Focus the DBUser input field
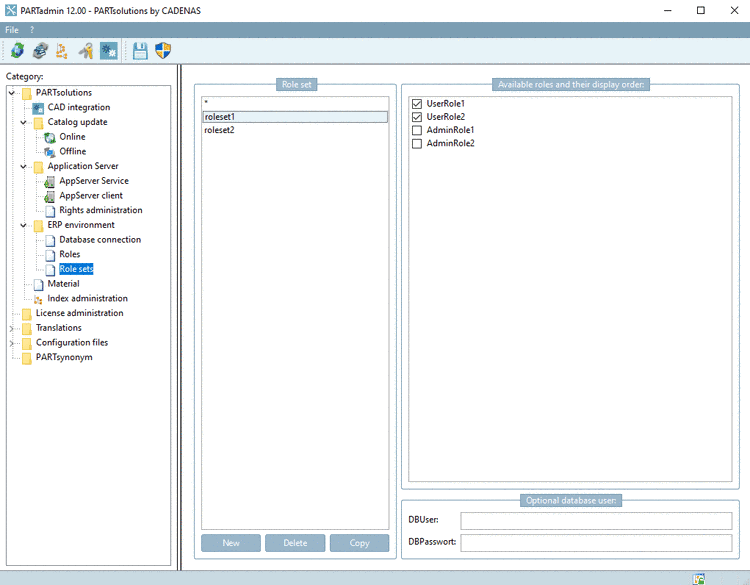 pyautogui.click(x=596, y=520)
